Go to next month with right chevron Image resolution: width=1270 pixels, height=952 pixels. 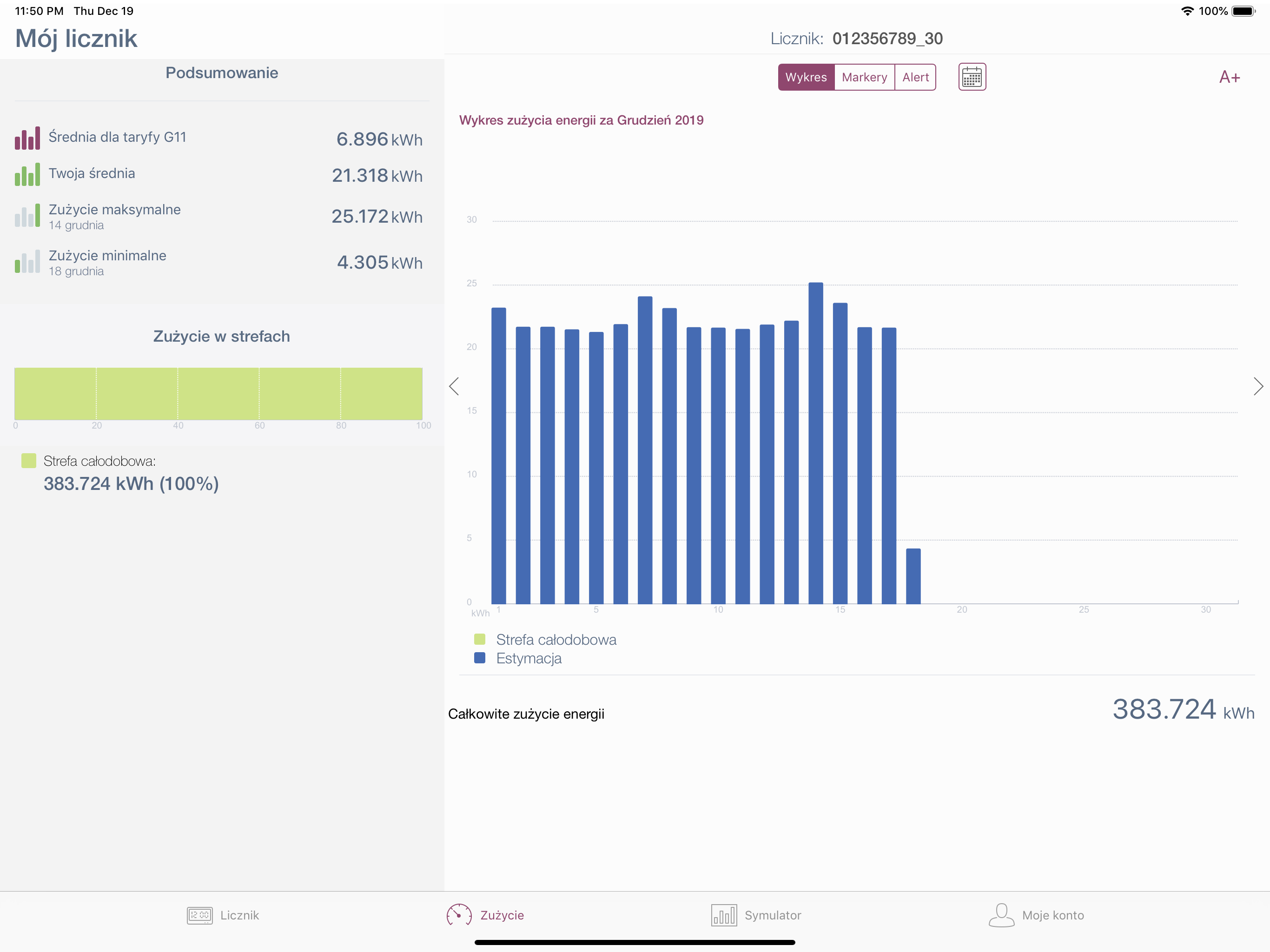[1258, 386]
